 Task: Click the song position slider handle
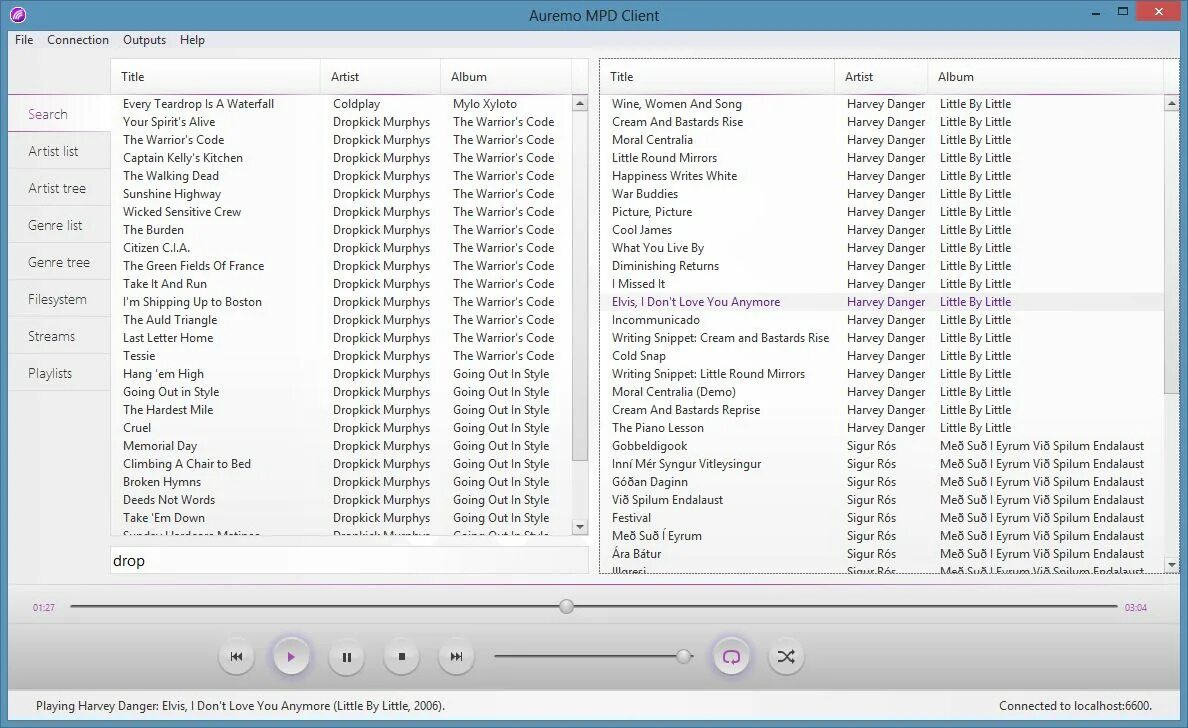567,606
